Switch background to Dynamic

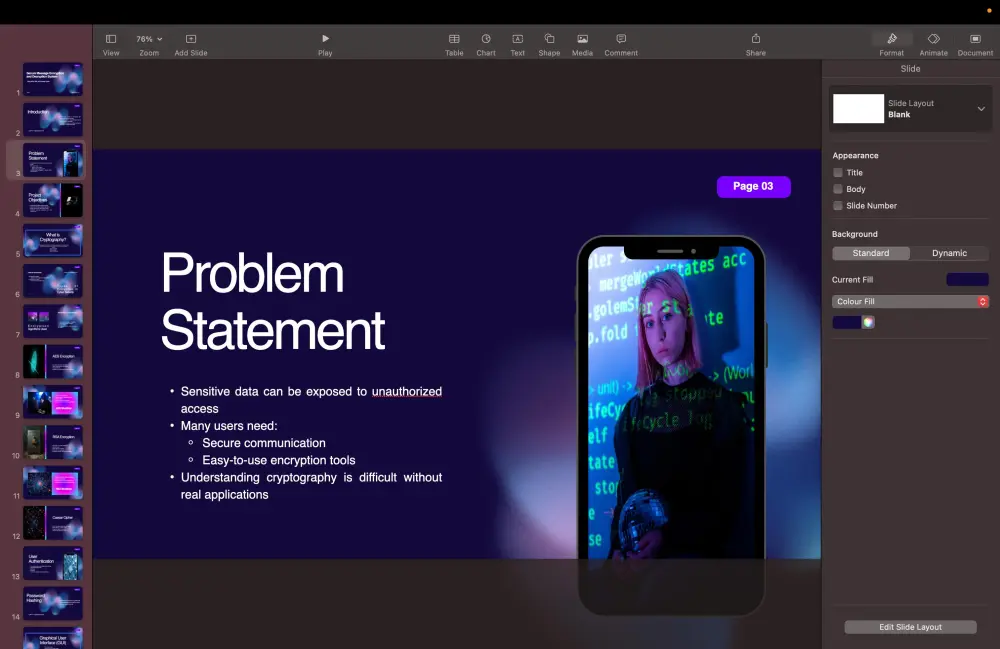coord(949,253)
